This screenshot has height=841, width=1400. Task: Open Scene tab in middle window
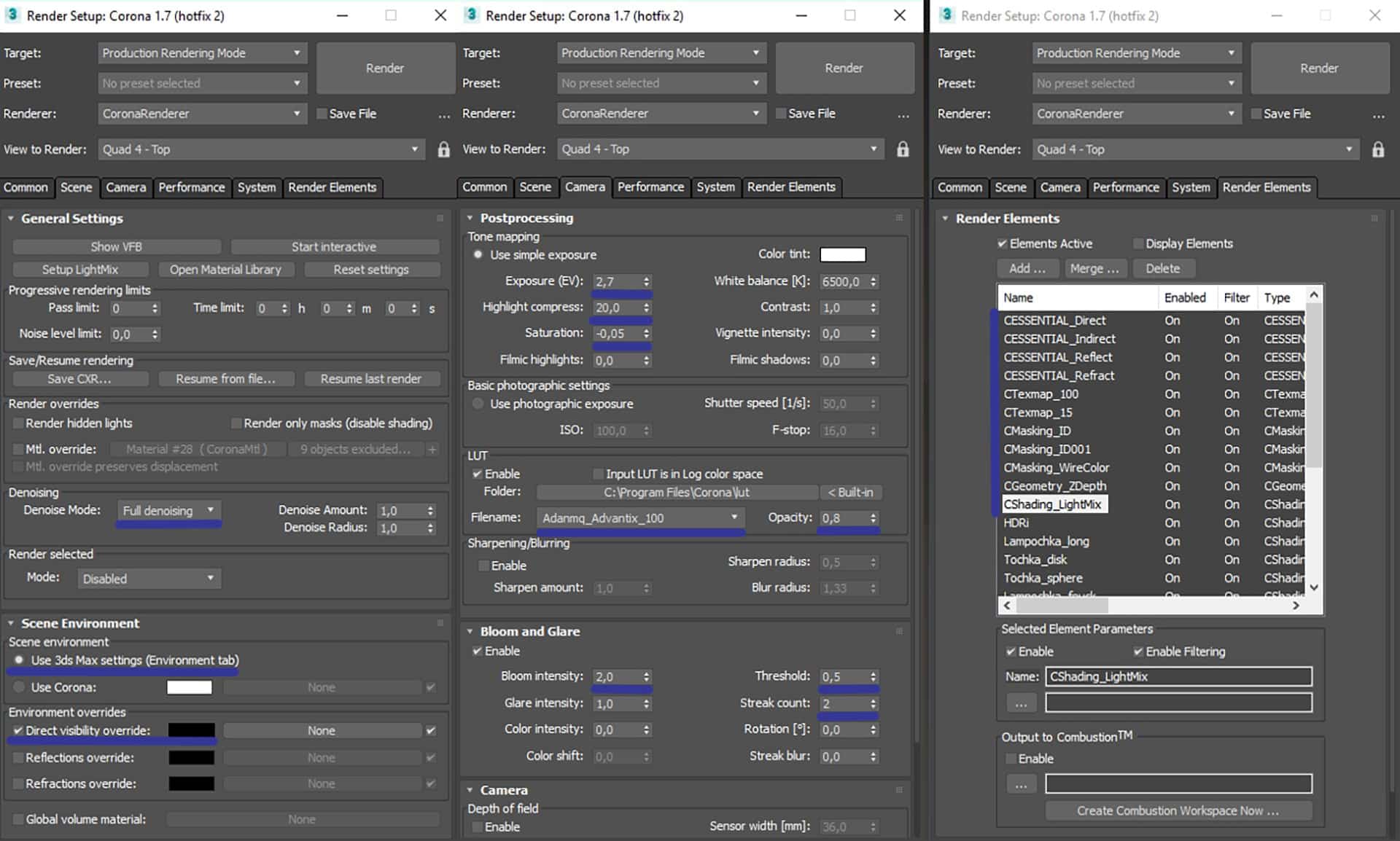tap(535, 187)
